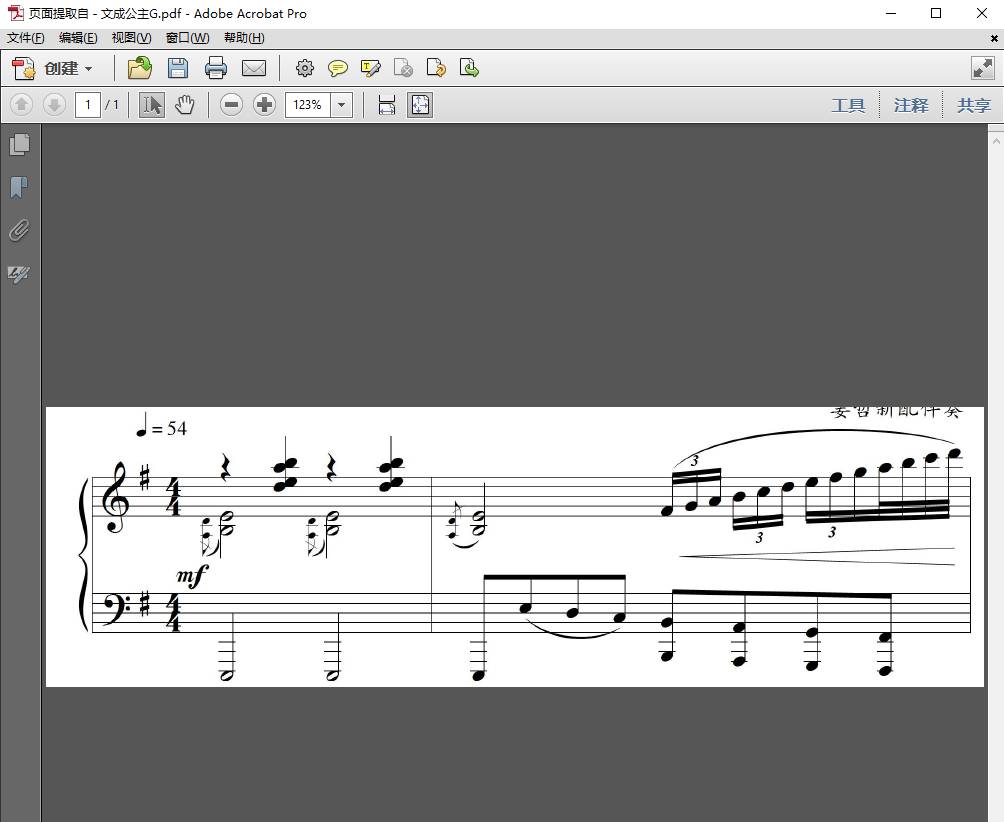Click the delete page icon
Screen dimensions: 1004x822
403,68
